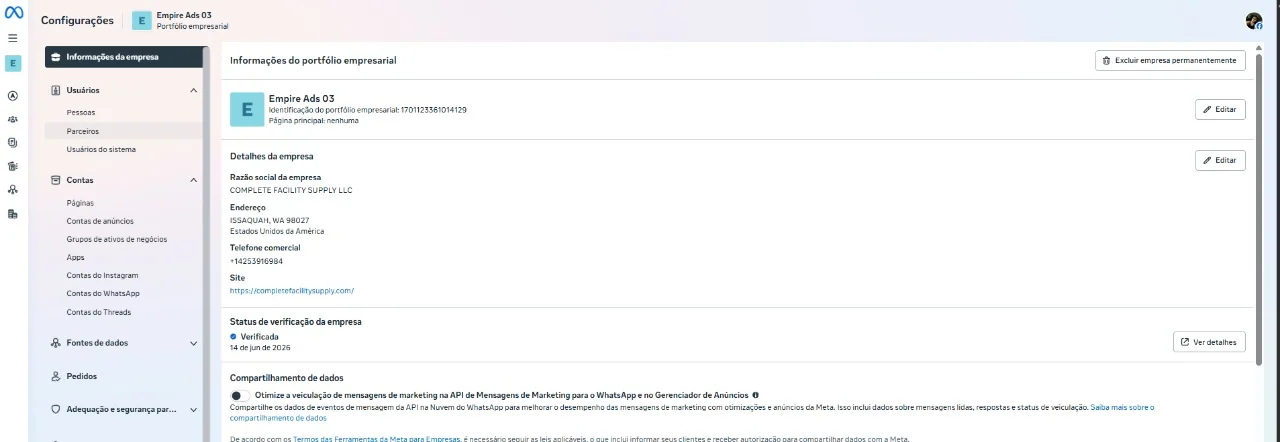Open the hamburger menu icon
This screenshot has width=1280, height=442.
pos(13,38)
